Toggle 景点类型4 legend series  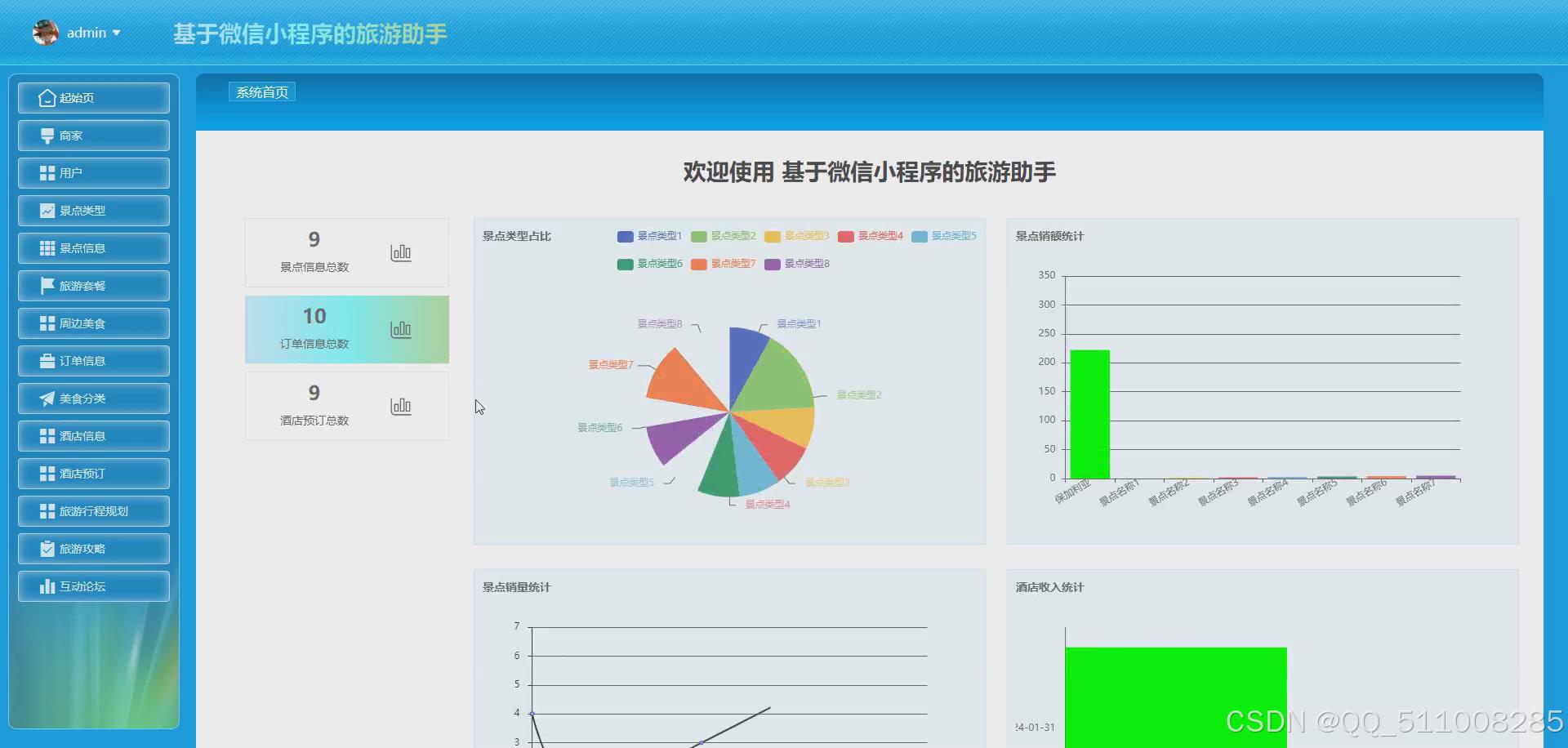pyautogui.click(x=871, y=236)
